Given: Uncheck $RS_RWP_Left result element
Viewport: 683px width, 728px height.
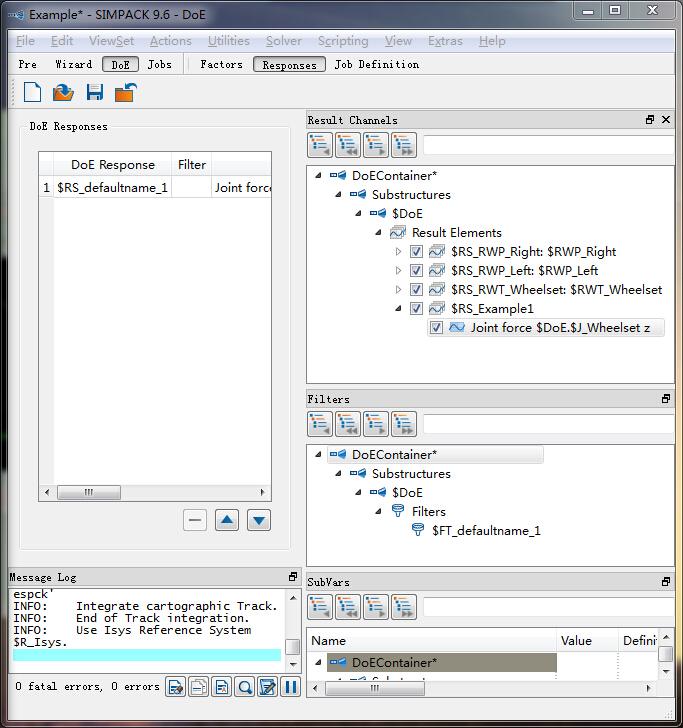Looking at the screenshot, I should point(416,271).
